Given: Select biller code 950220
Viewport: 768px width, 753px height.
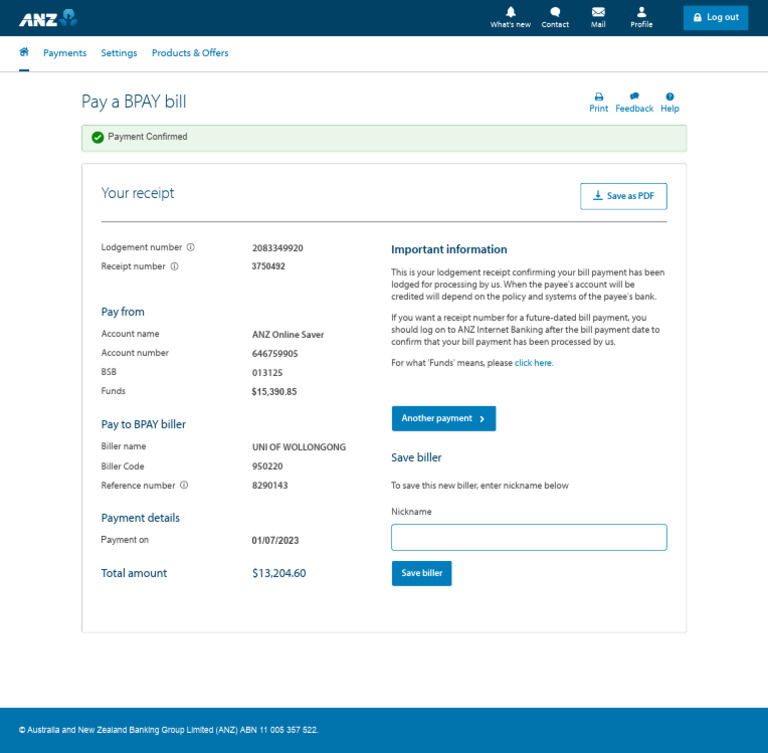Looking at the screenshot, I should coord(267,466).
